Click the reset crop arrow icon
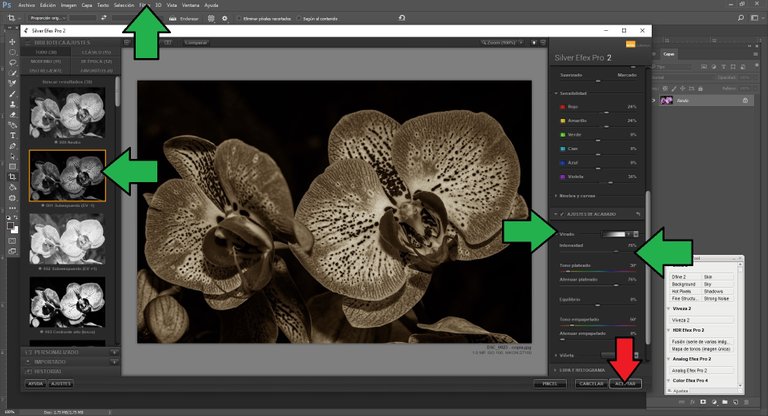This screenshot has width=768, height=416. (402, 18)
